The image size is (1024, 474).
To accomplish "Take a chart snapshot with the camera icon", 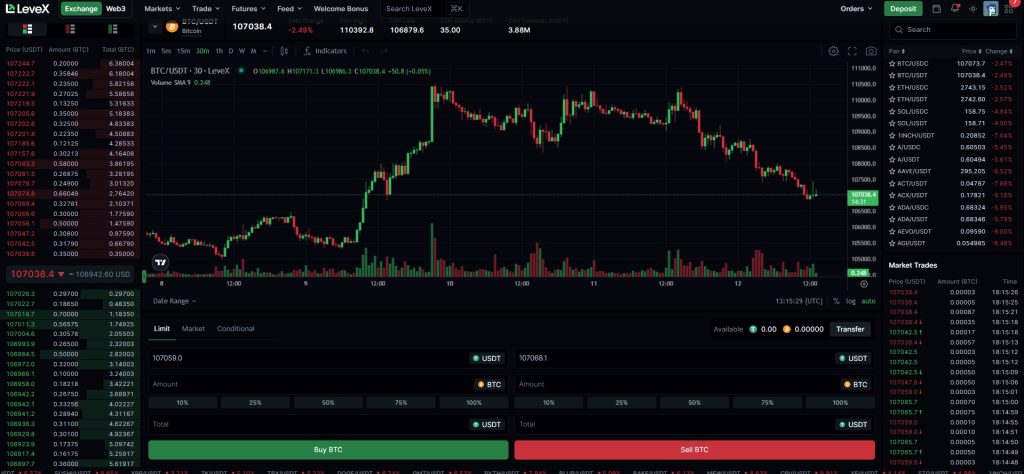I will point(871,51).
